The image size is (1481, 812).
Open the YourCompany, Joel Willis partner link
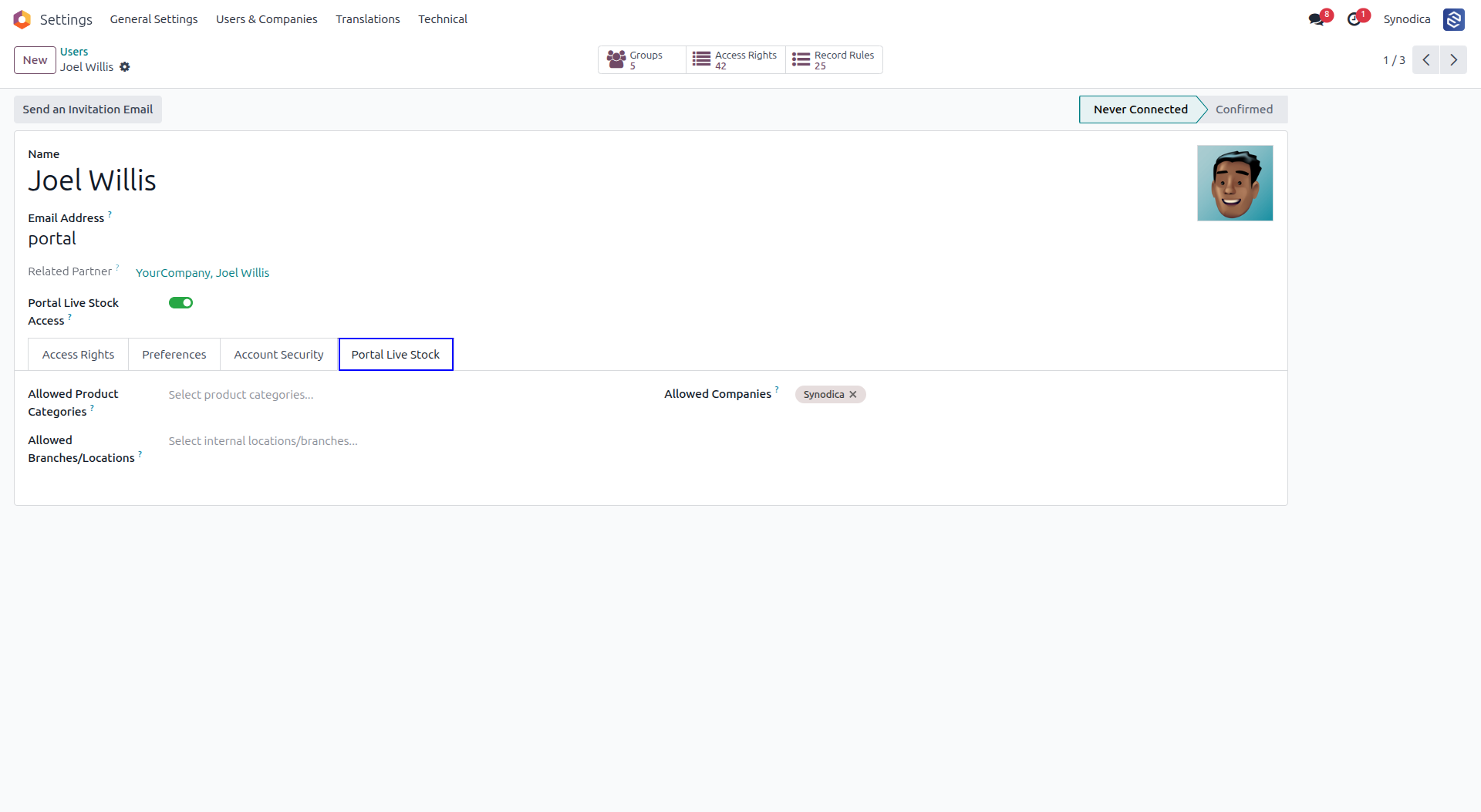[x=203, y=273]
